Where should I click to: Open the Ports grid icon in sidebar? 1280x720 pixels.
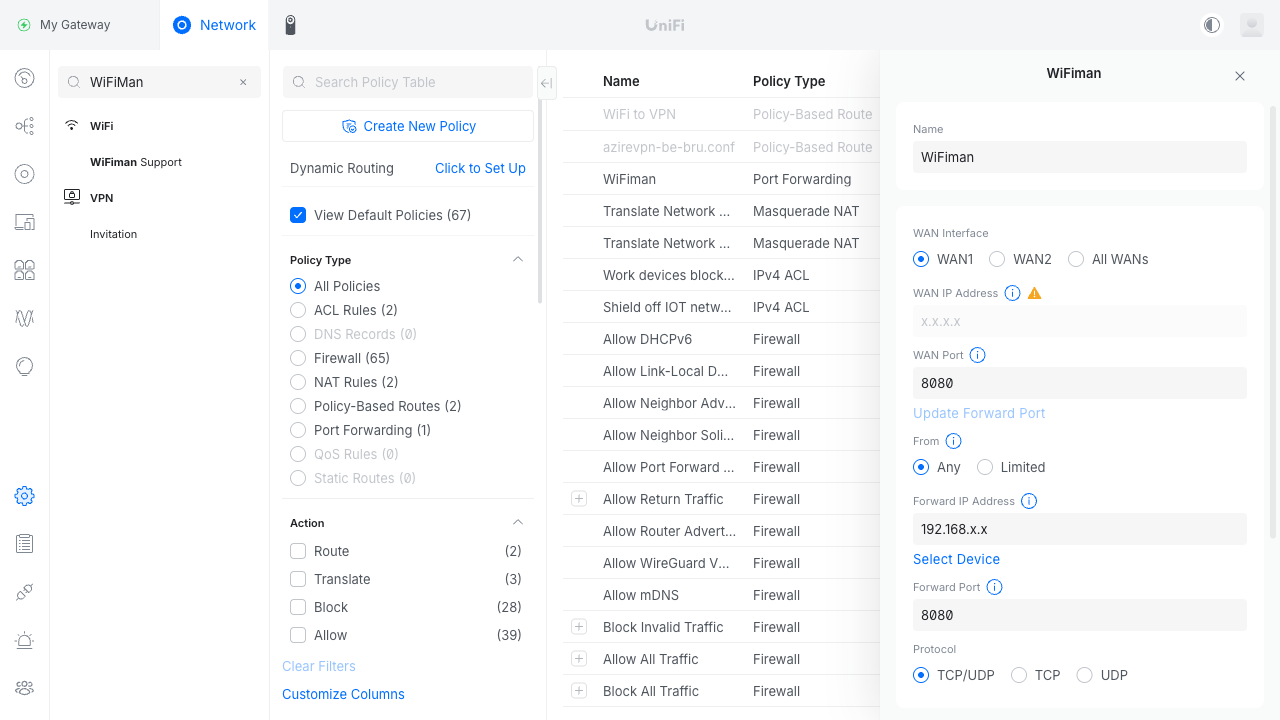(25, 270)
